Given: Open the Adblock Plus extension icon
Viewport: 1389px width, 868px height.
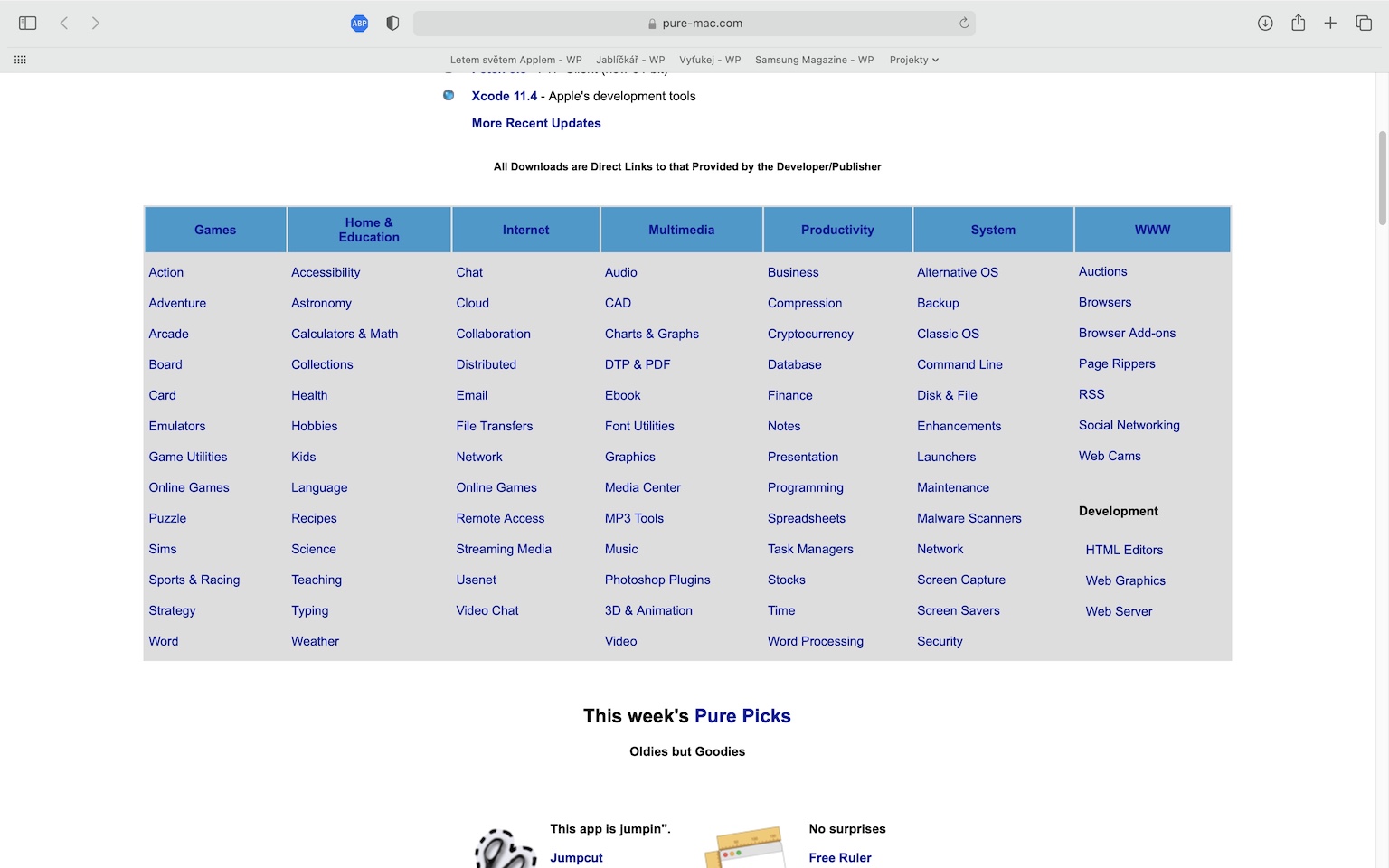Looking at the screenshot, I should [x=359, y=24].
